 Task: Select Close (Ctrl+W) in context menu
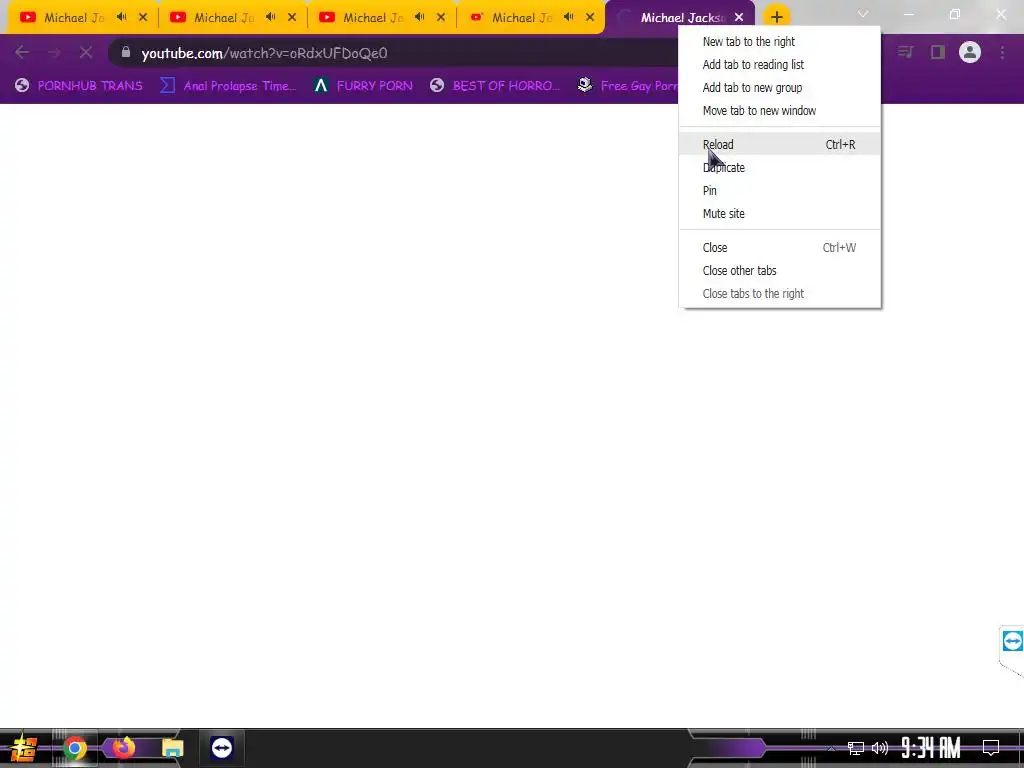click(780, 248)
